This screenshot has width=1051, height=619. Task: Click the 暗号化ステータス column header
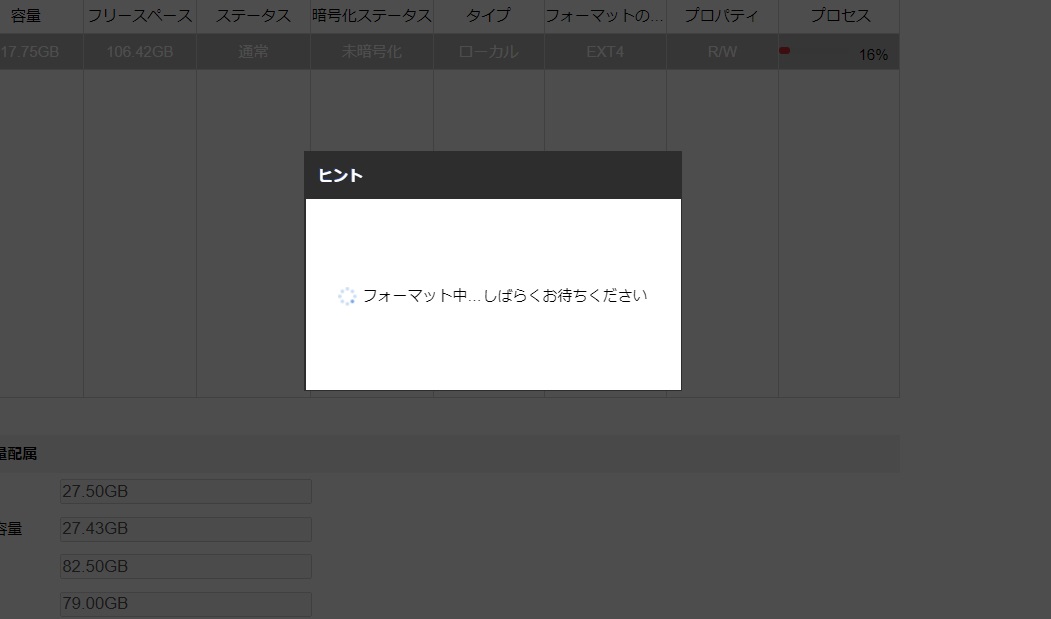(369, 15)
